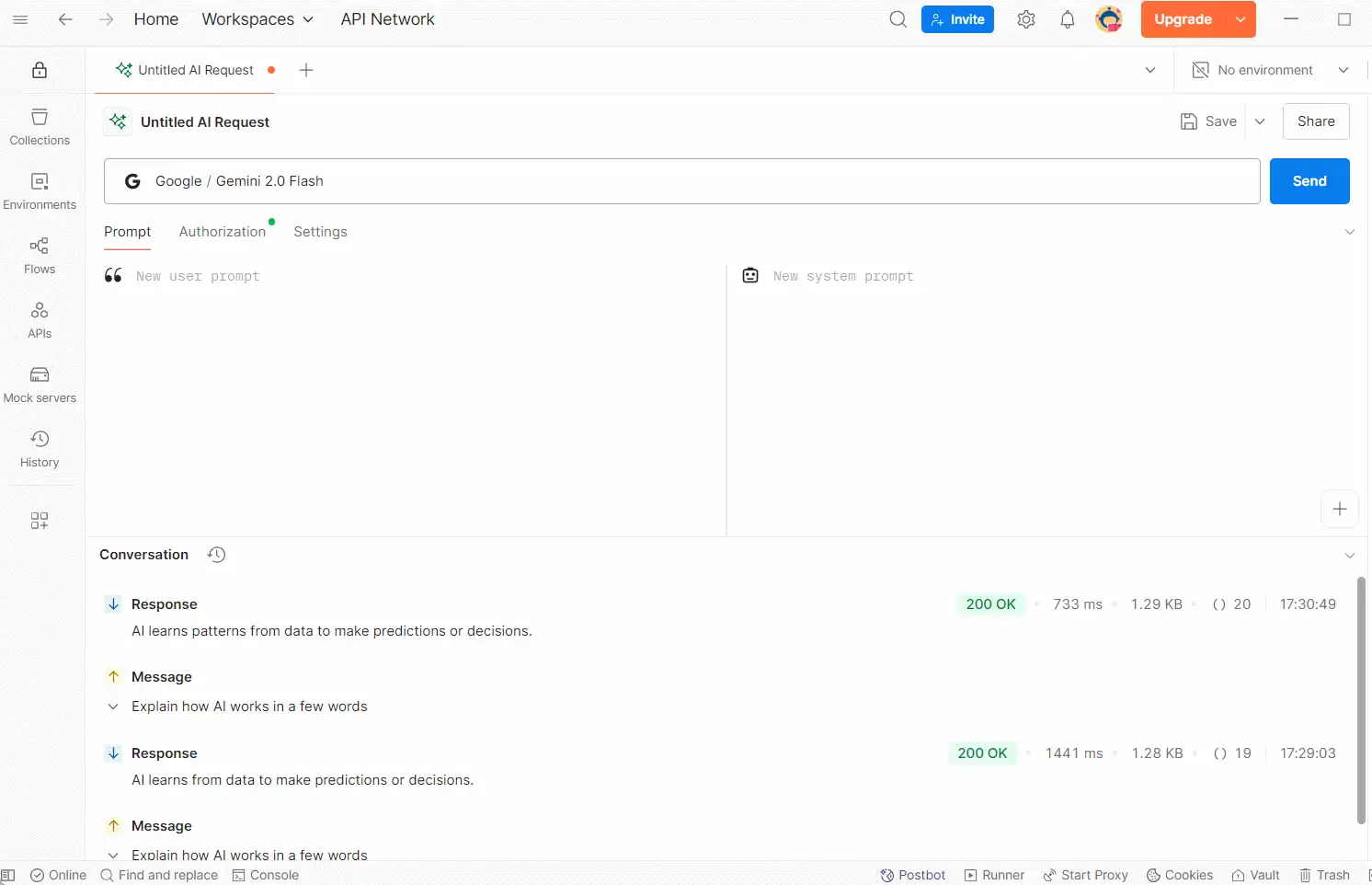
Task: Switch to the Authorization tab
Action: click(x=223, y=232)
